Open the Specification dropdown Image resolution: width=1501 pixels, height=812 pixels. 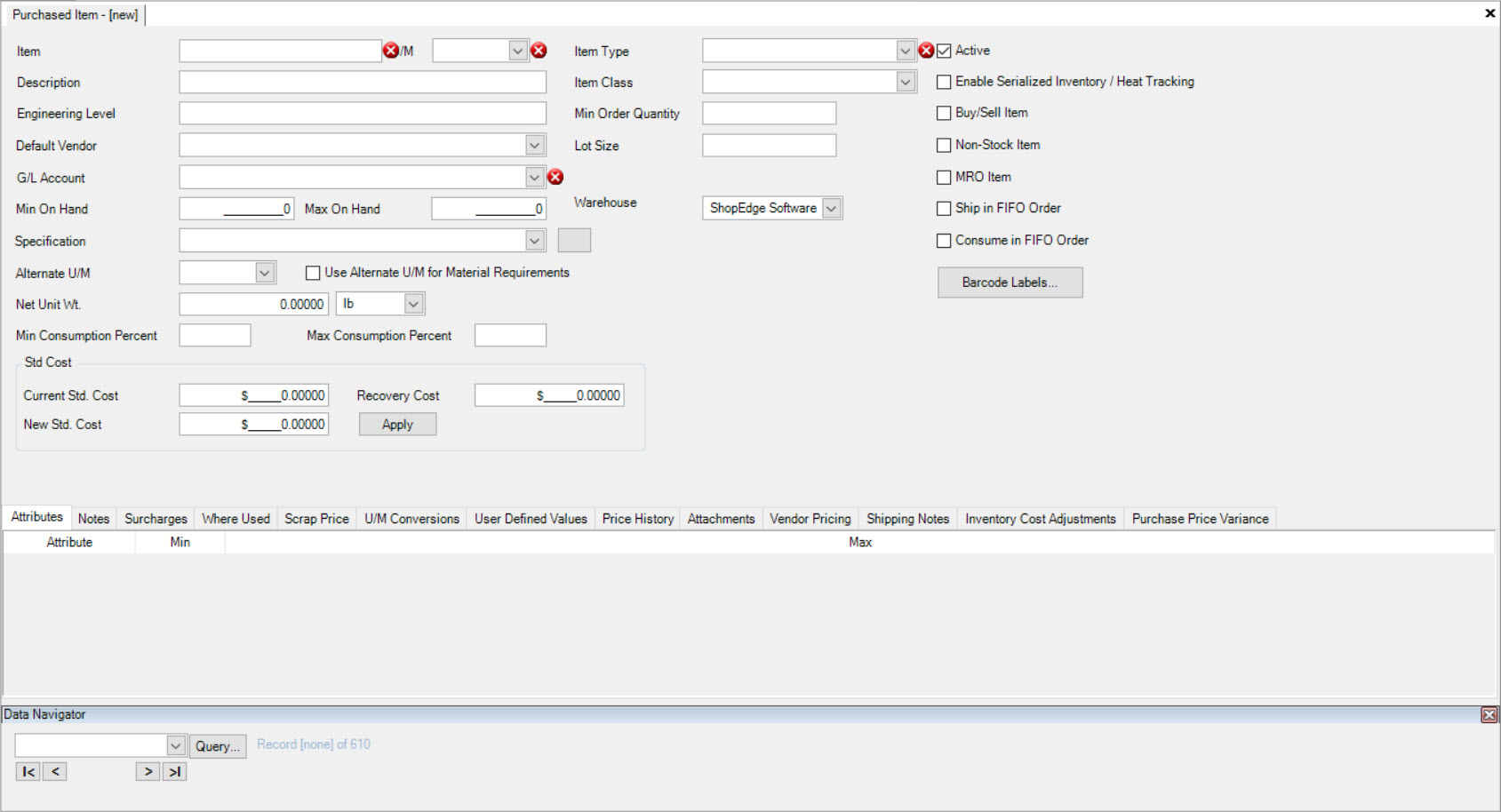click(534, 240)
